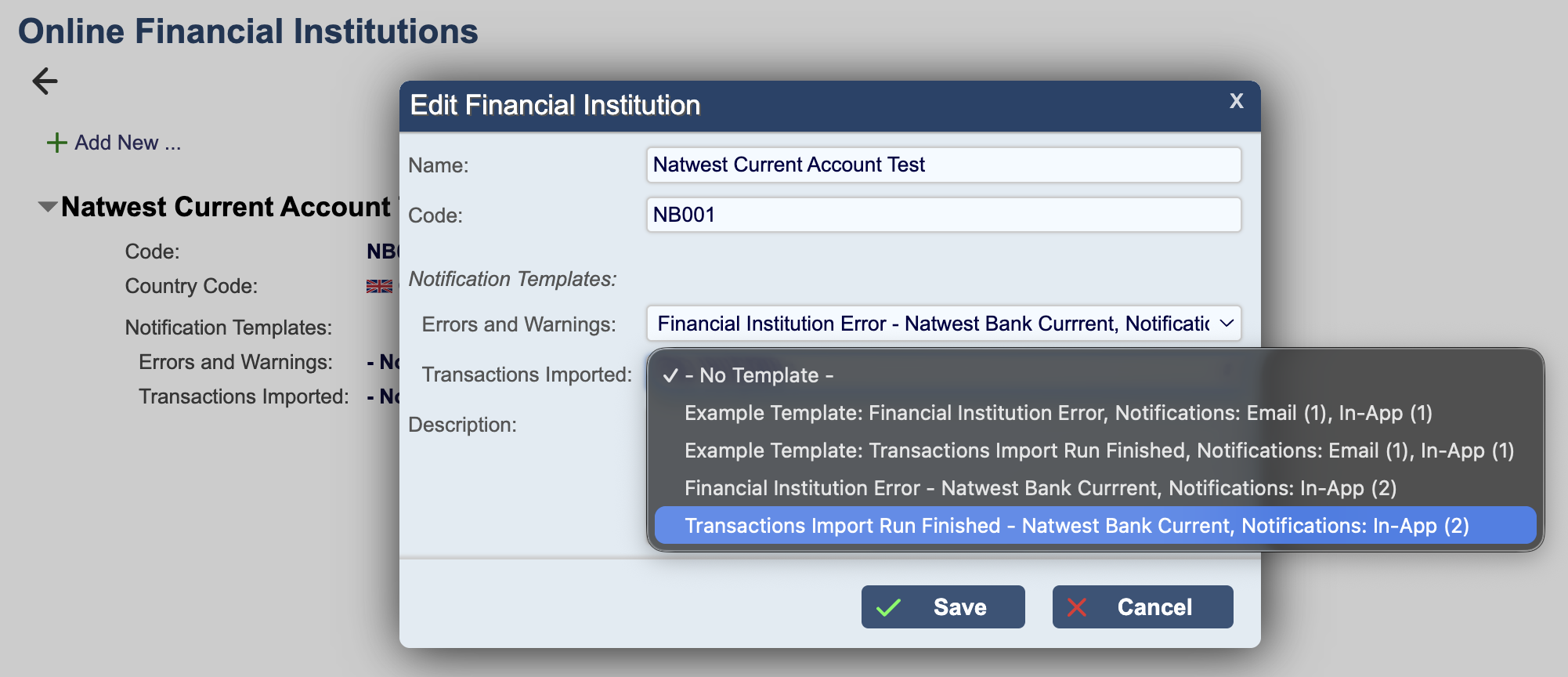
Task: Pick Financial Institution Error - Natwest Bank option
Action: click(1039, 488)
